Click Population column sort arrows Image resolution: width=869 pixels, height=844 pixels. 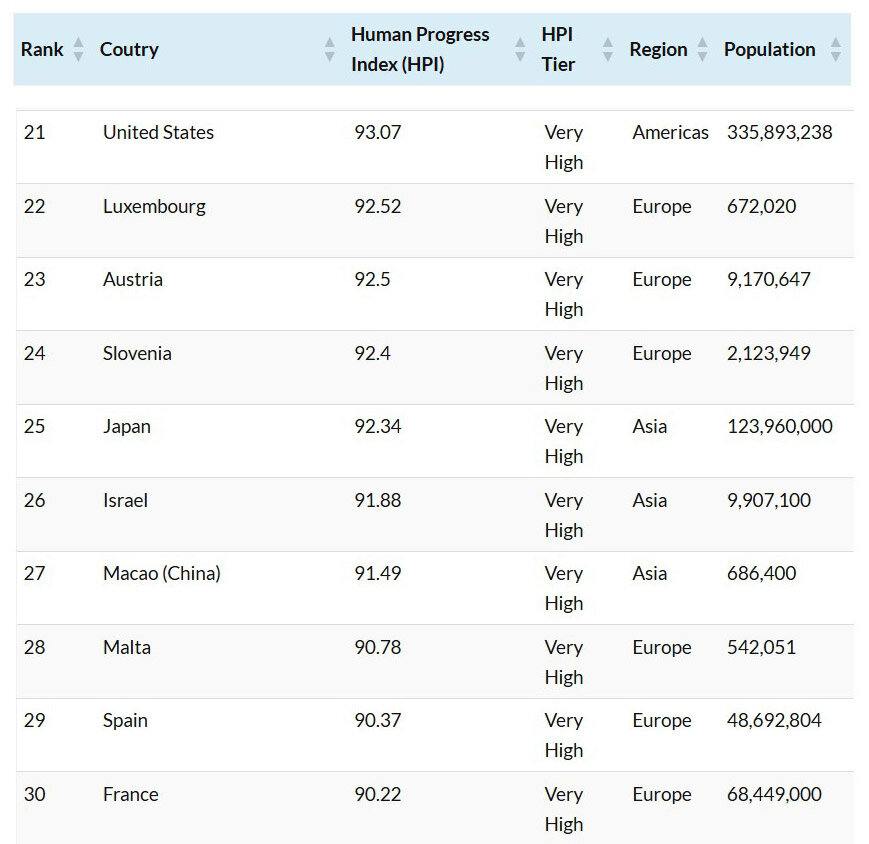point(836,49)
